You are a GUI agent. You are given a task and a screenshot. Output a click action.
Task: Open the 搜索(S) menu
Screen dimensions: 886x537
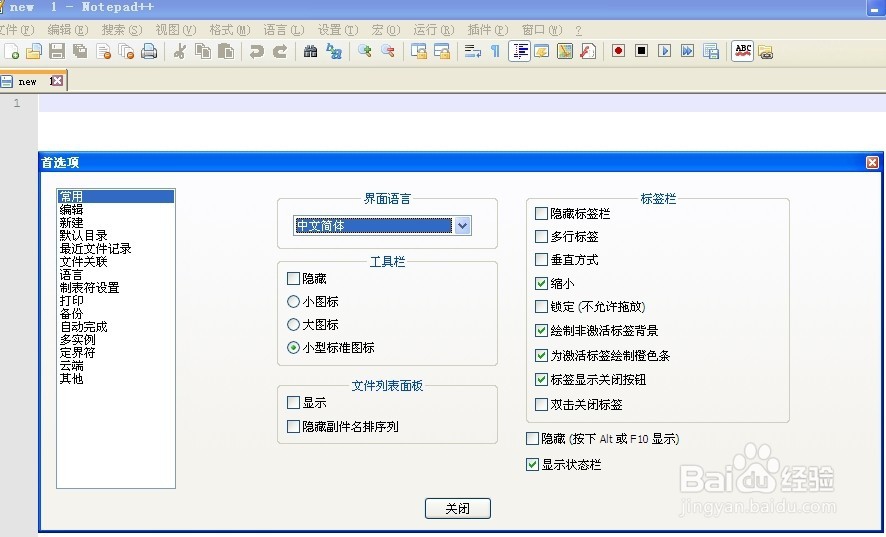121,29
